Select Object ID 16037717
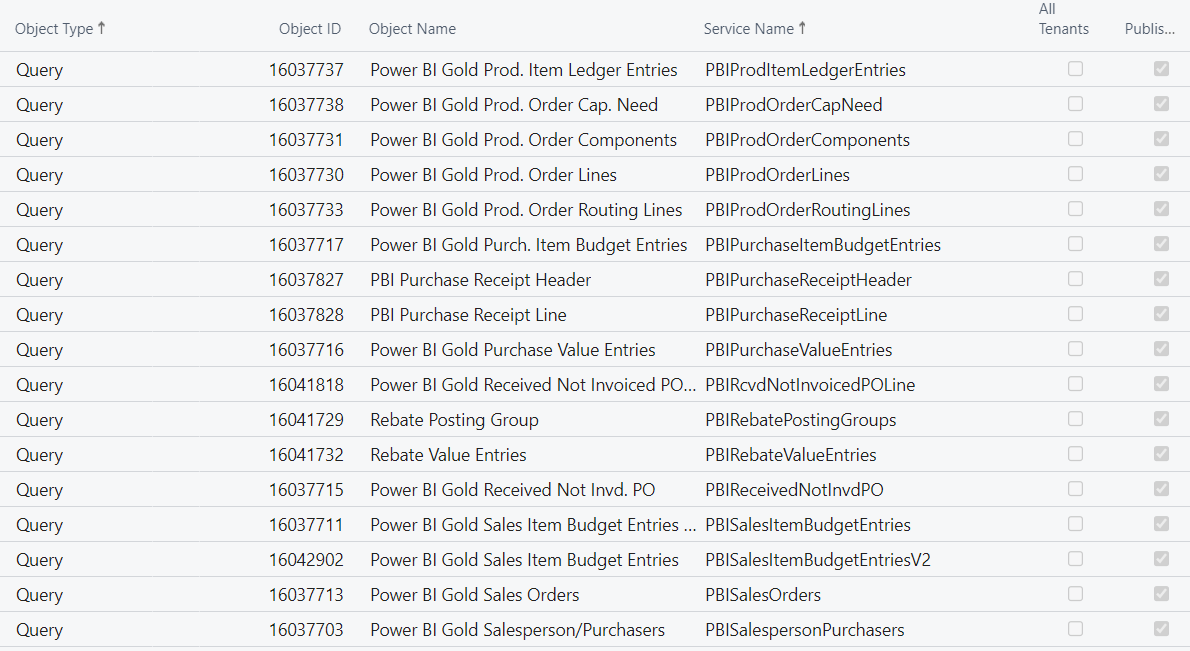 click(306, 245)
